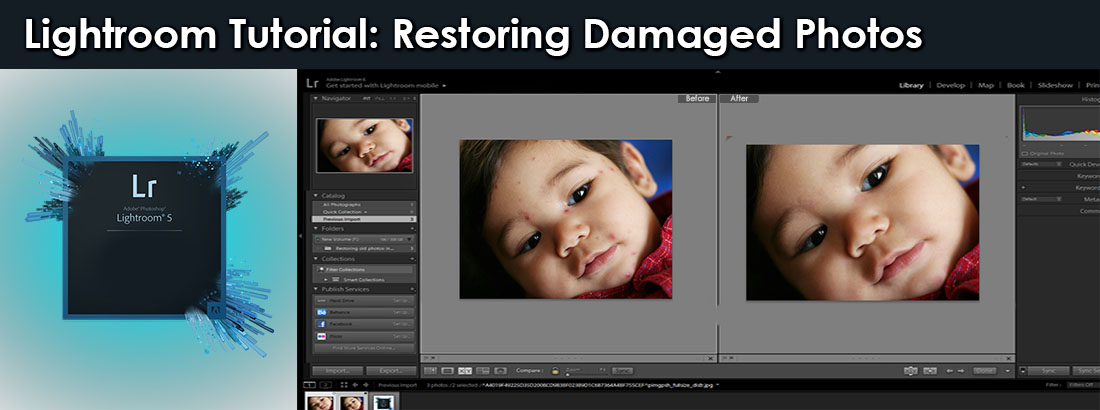Close the After compare pane
The image size is (1100, 410).
(1008, 358)
